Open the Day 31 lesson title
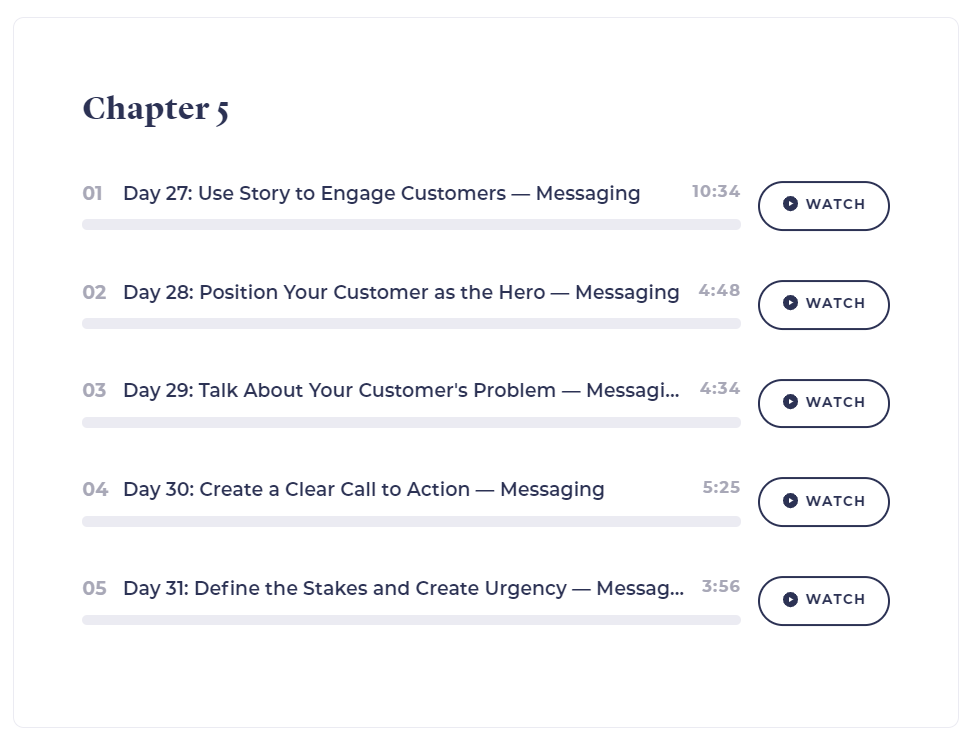Image resolution: width=977 pixels, height=741 pixels. pyautogui.click(x=404, y=588)
